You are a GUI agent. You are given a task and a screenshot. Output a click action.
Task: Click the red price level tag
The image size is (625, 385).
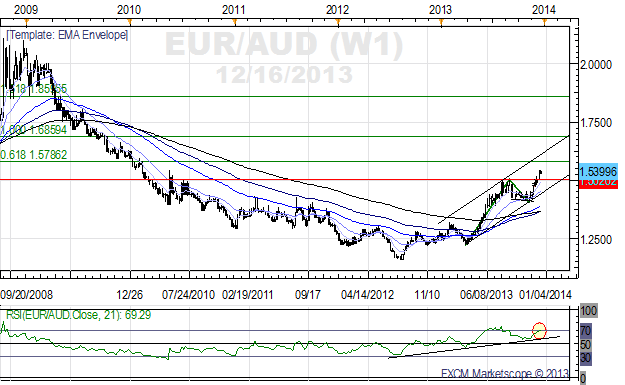point(598,184)
